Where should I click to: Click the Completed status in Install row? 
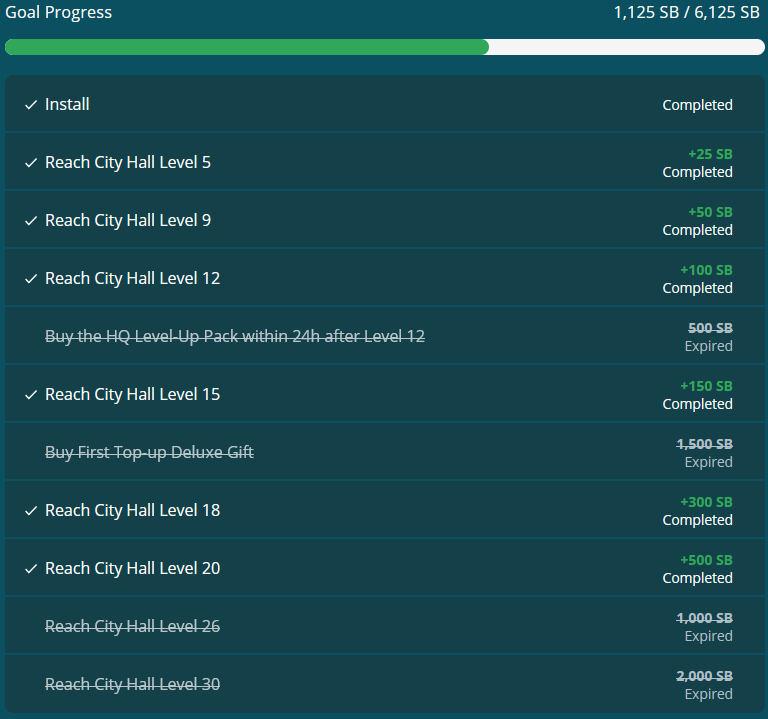[697, 105]
